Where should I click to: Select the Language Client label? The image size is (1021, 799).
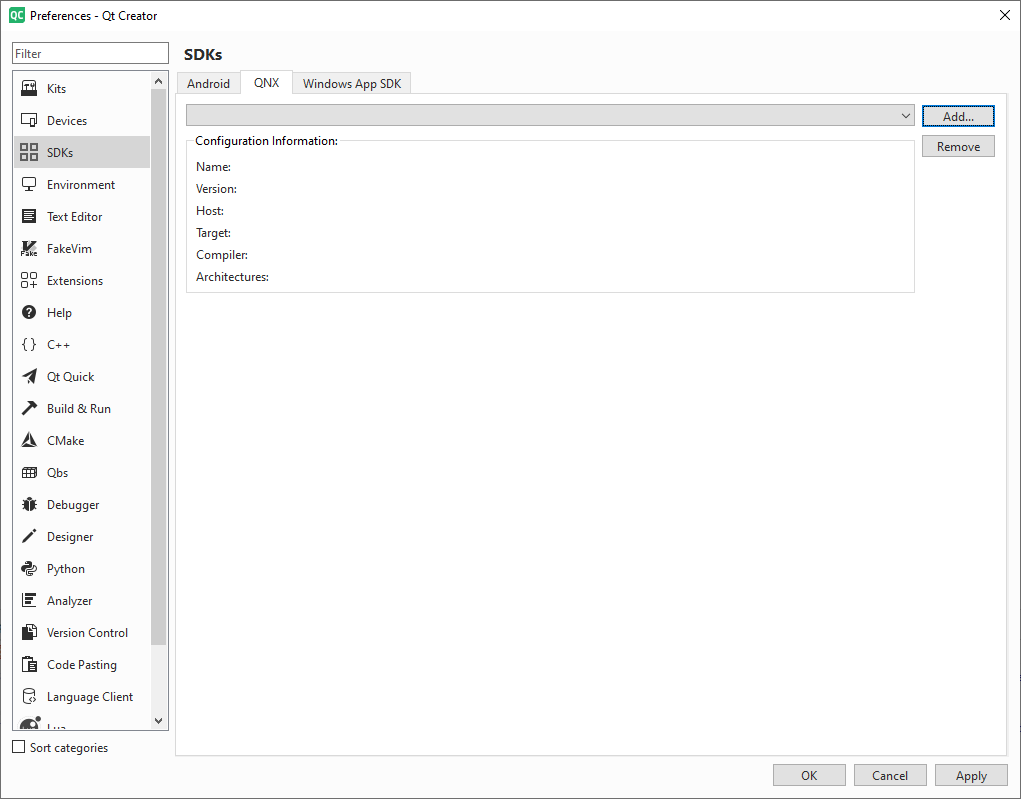point(90,697)
